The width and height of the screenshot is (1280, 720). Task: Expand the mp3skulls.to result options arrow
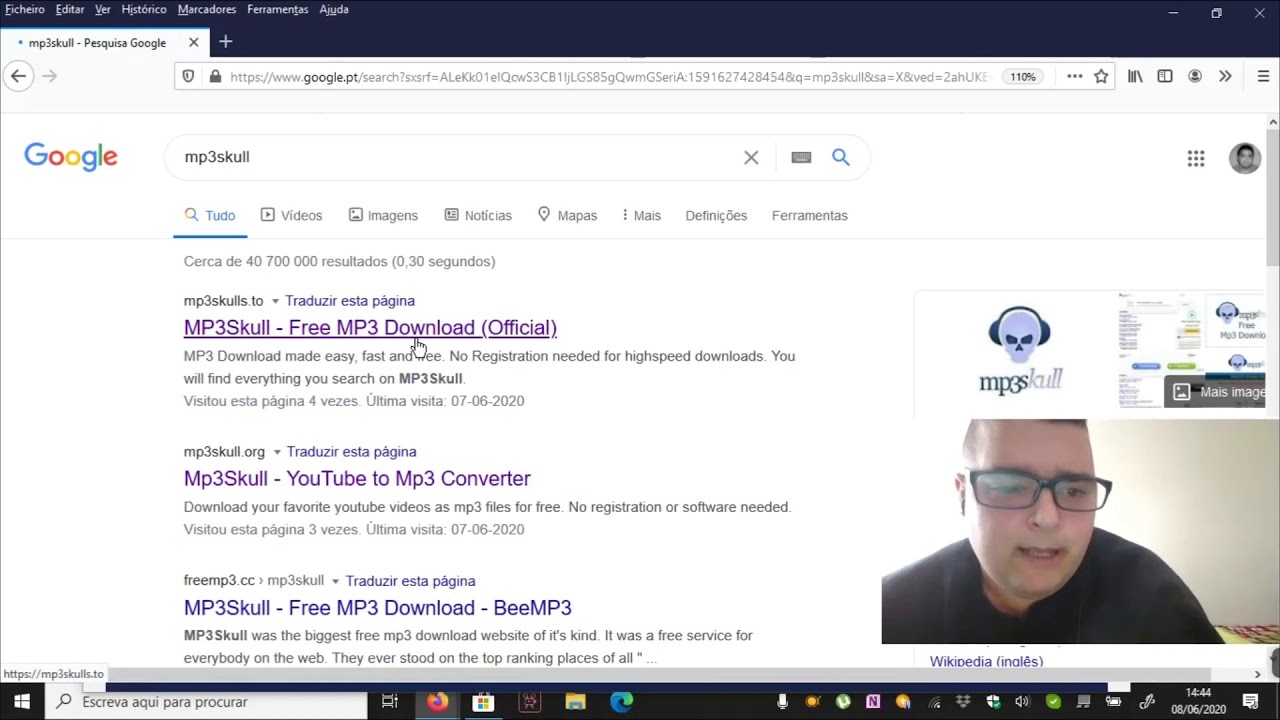click(x=275, y=301)
